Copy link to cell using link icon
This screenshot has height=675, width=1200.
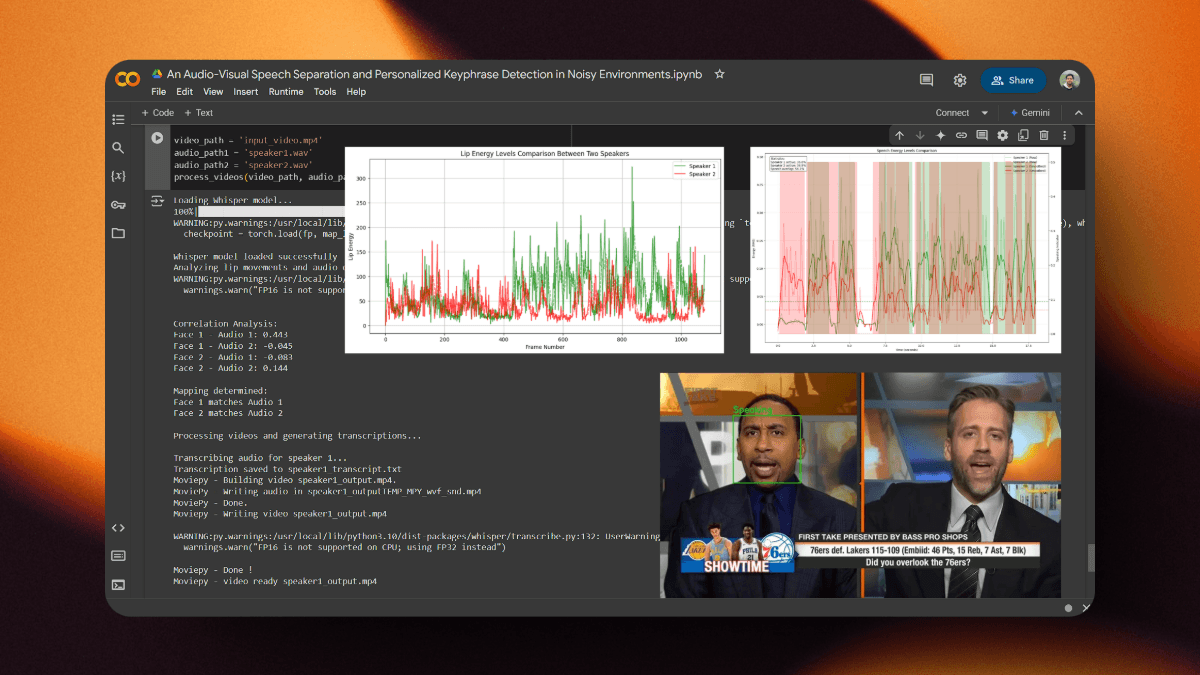pos(961,135)
